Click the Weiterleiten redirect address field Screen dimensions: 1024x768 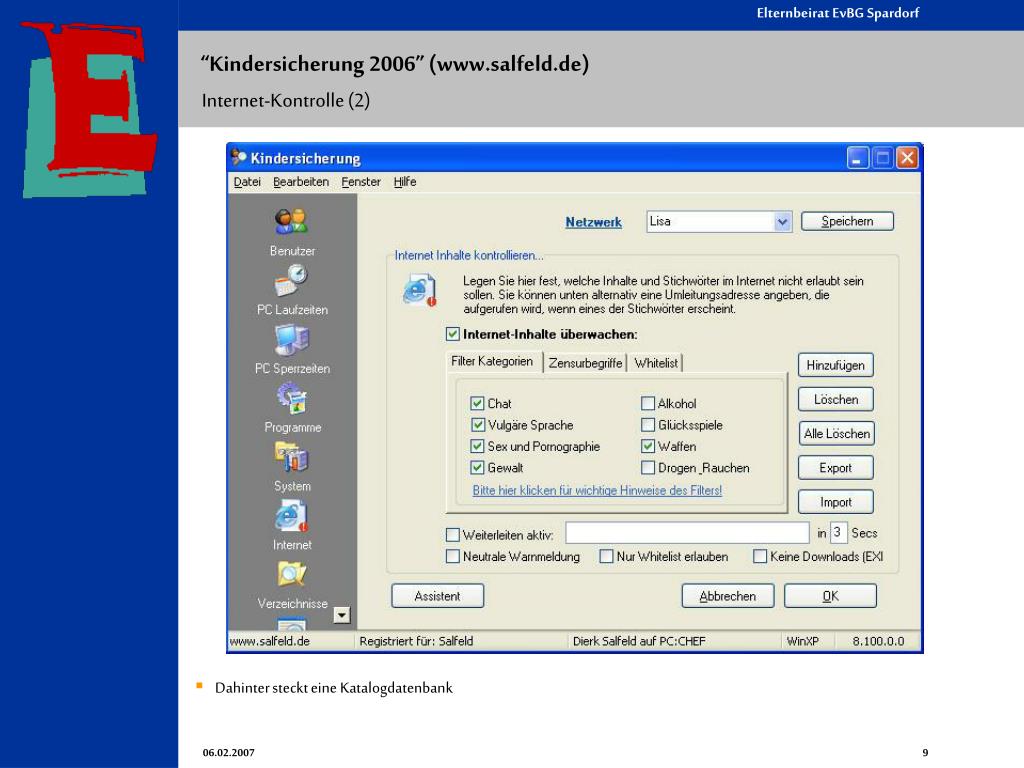pyautogui.click(x=687, y=533)
